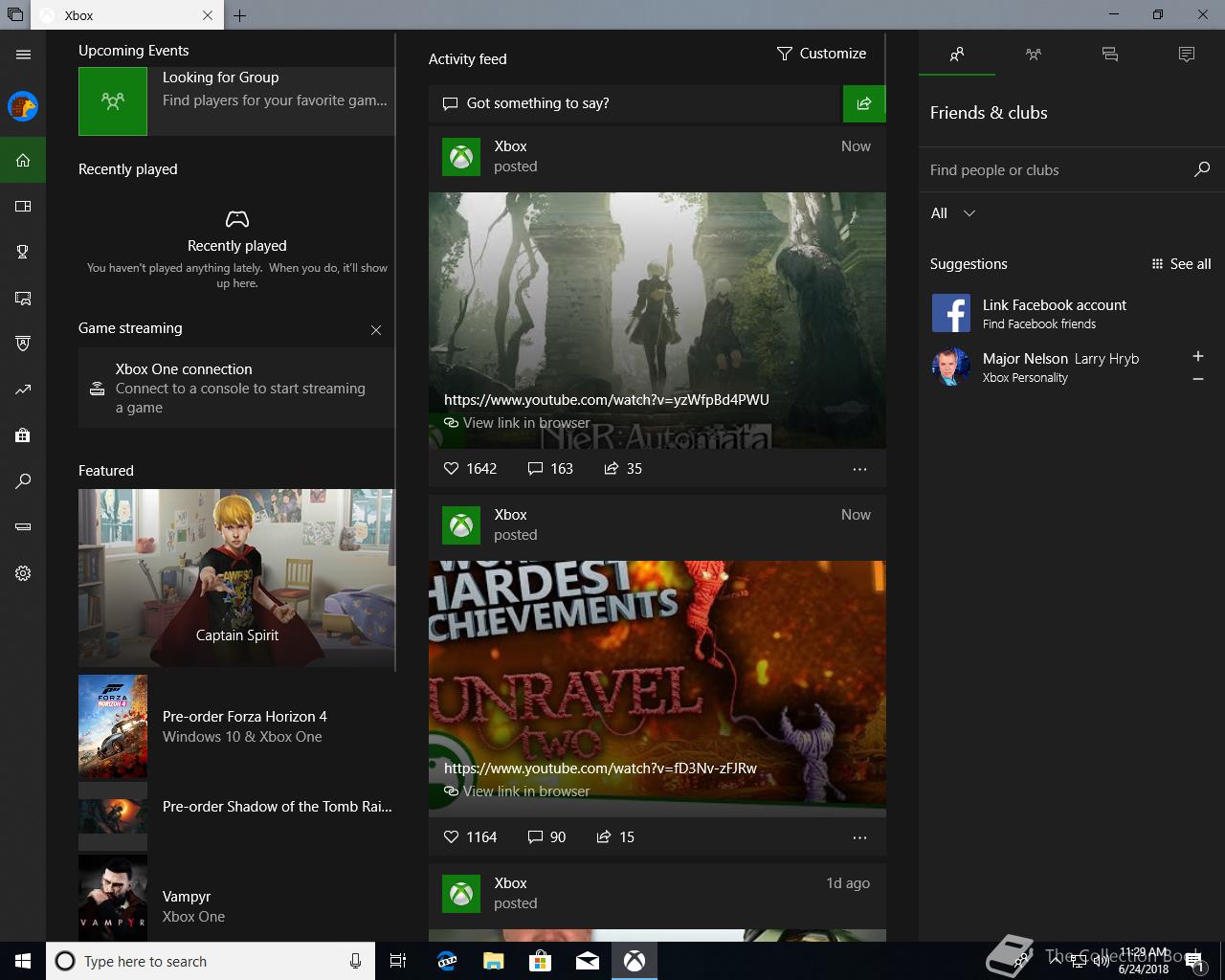Screen dimensions: 1225x980
Task: Open Xbox One connection streaming option
Action: 236,388
